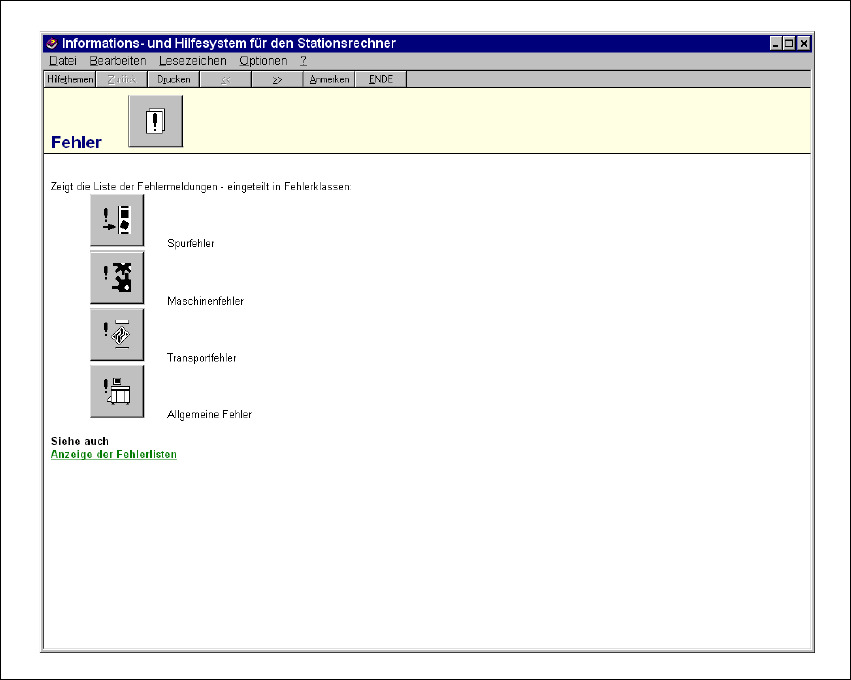This screenshot has width=851, height=680.
Task: Open the Allgemeine Fehler icon button
Action: pyautogui.click(x=117, y=391)
